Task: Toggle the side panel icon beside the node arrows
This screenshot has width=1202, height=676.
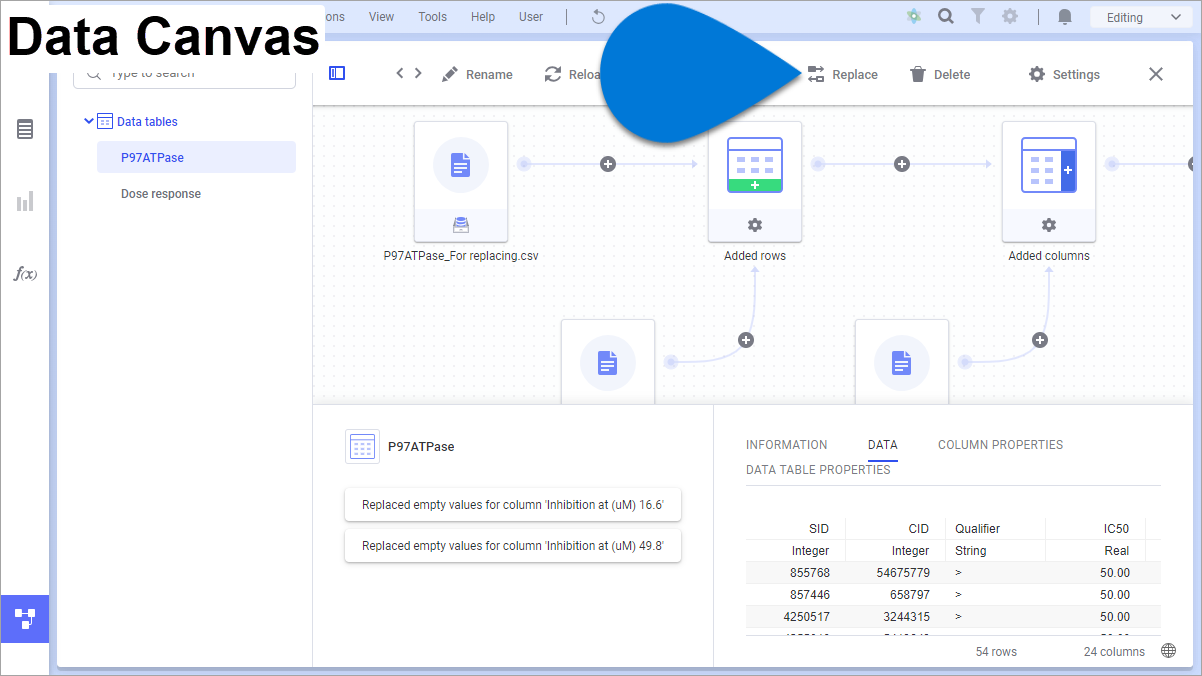Action: pyautogui.click(x=337, y=73)
